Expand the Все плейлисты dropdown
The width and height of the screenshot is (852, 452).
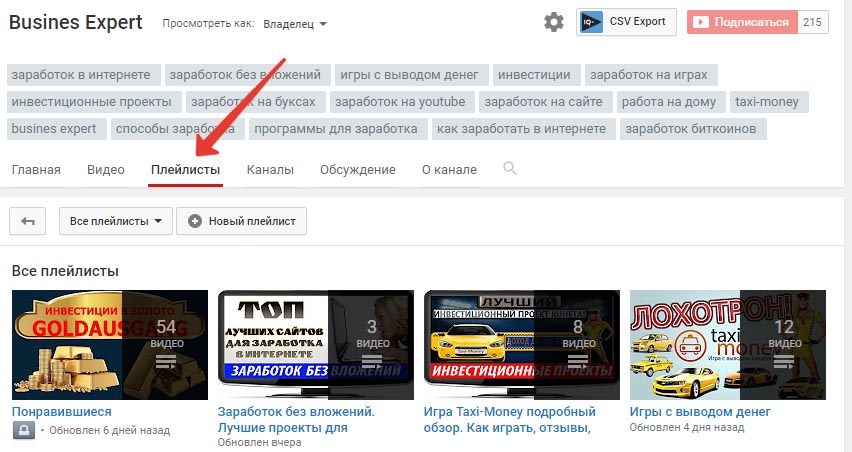tap(116, 221)
